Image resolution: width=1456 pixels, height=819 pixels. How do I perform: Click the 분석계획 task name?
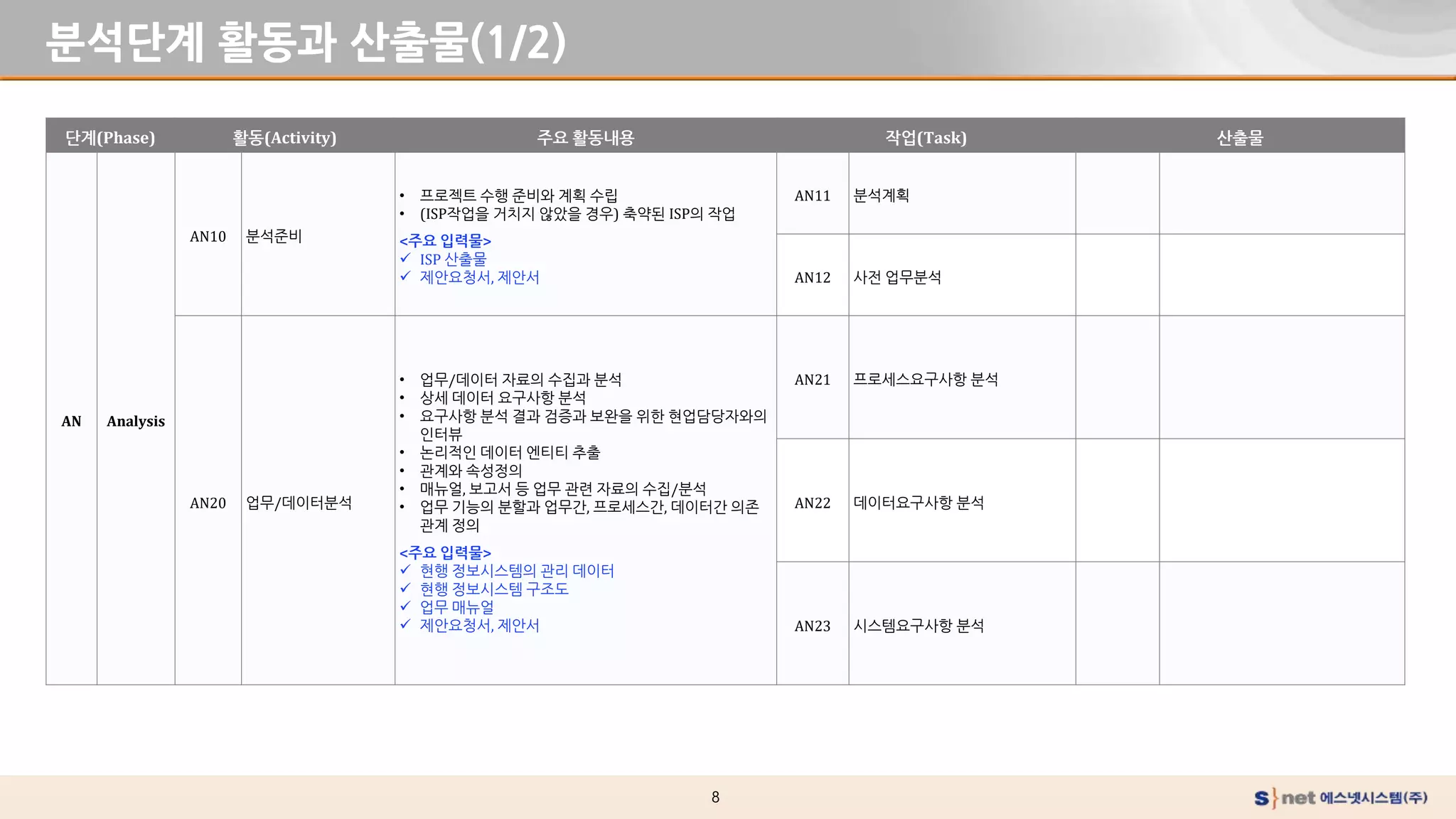[881, 196]
